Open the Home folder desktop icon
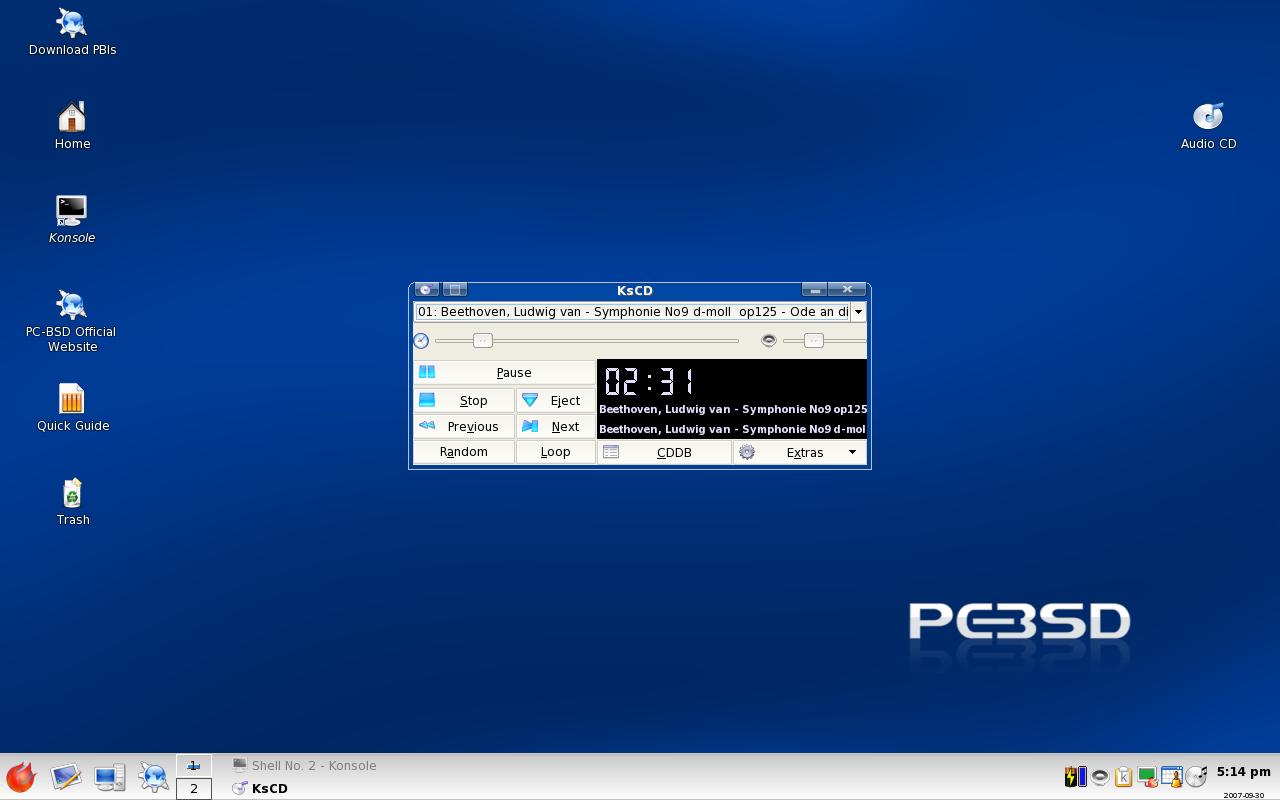The image size is (1280, 800). coord(72,126)
